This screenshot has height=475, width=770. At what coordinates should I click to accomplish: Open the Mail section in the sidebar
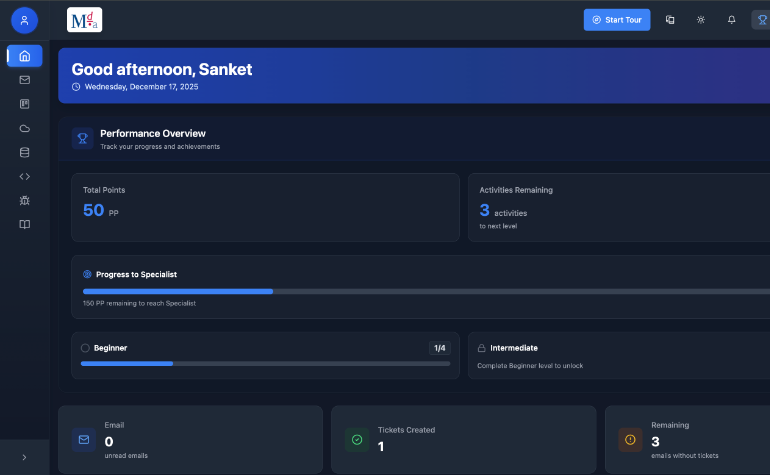coord(25,80)
